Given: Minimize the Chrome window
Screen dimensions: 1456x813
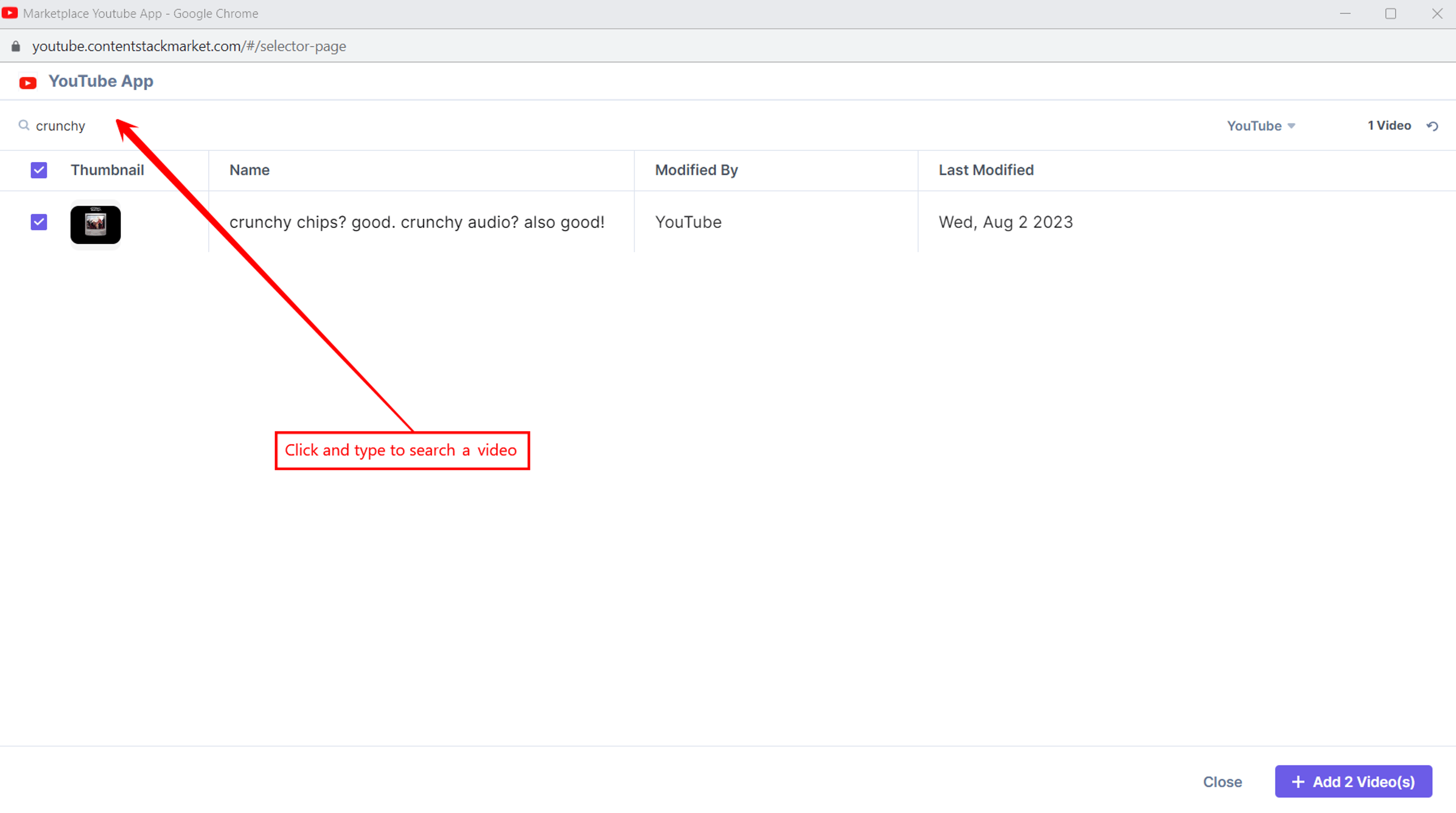Looking at the screenshot, I should [x=1345, y=14].
